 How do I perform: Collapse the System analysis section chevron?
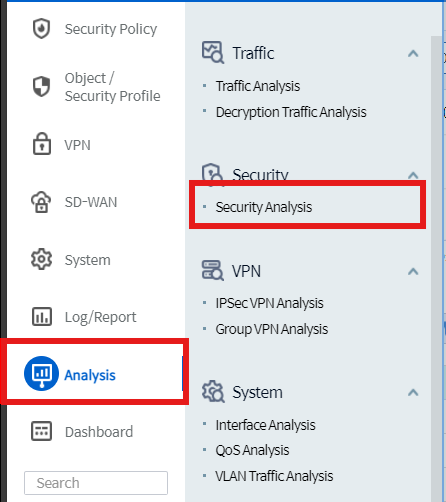tap(413, 393)
